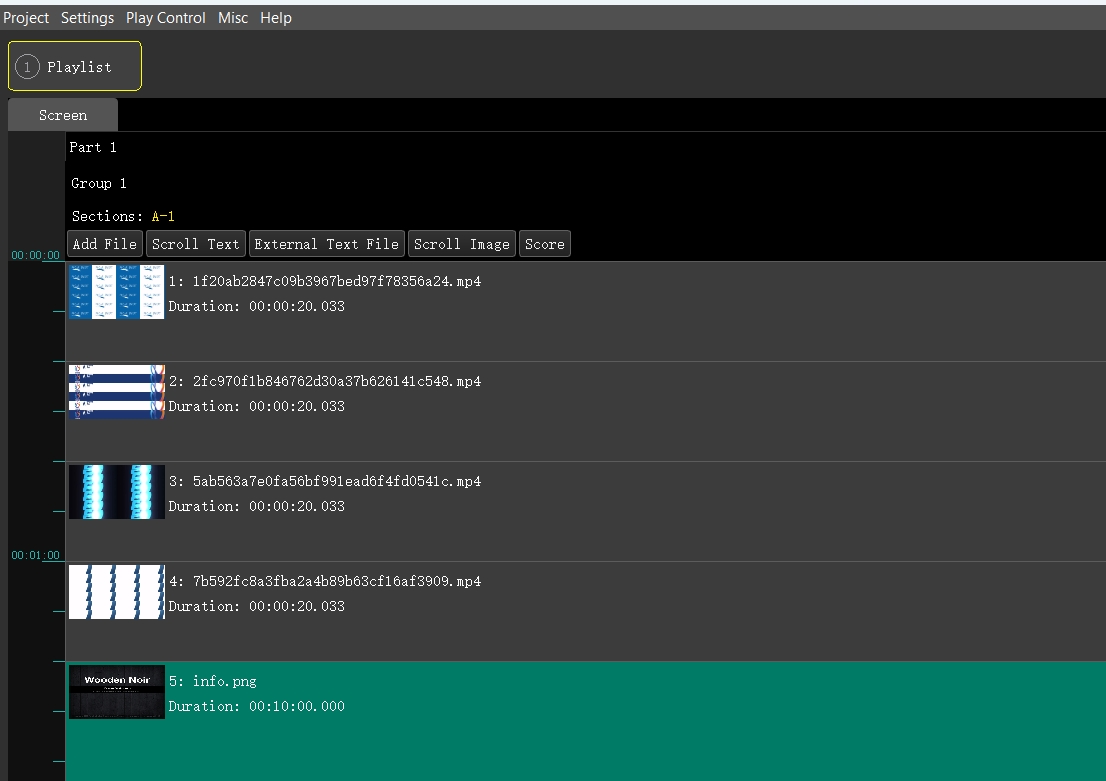The height and width of the screenshot is (781, 1106).
Task: Click the 00:01:00 timeline marker
Action: [x=35, y=555]
